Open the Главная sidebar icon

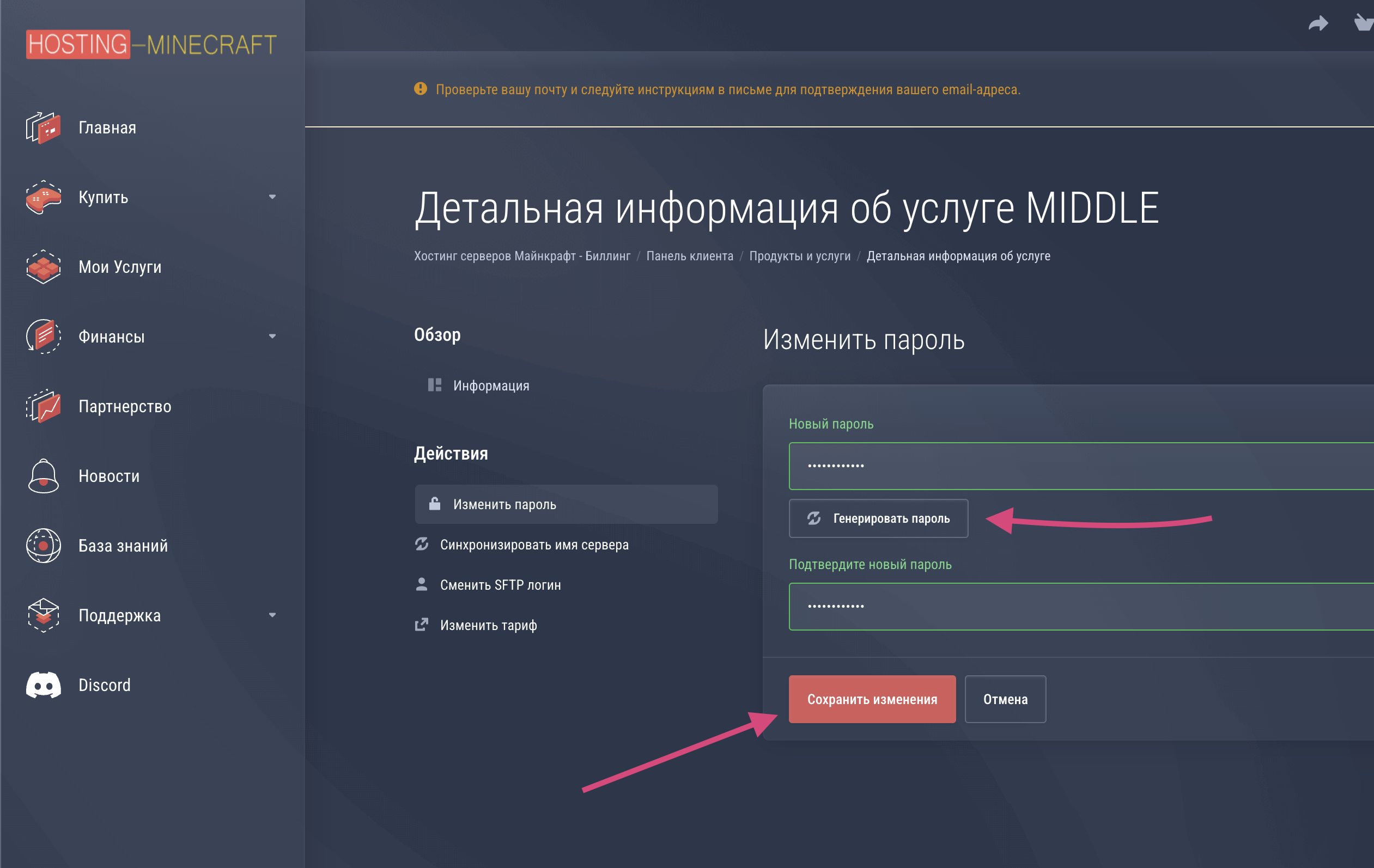coord(44,128)
